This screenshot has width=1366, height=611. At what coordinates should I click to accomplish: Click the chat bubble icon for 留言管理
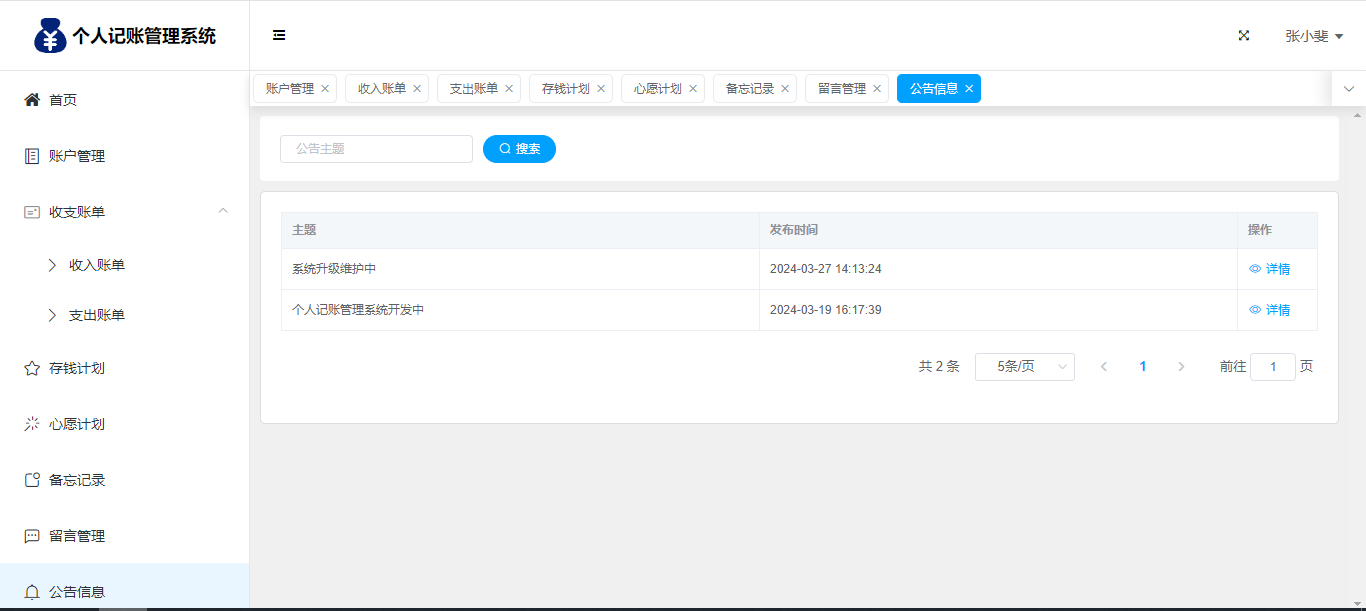(x=32, y=536)
